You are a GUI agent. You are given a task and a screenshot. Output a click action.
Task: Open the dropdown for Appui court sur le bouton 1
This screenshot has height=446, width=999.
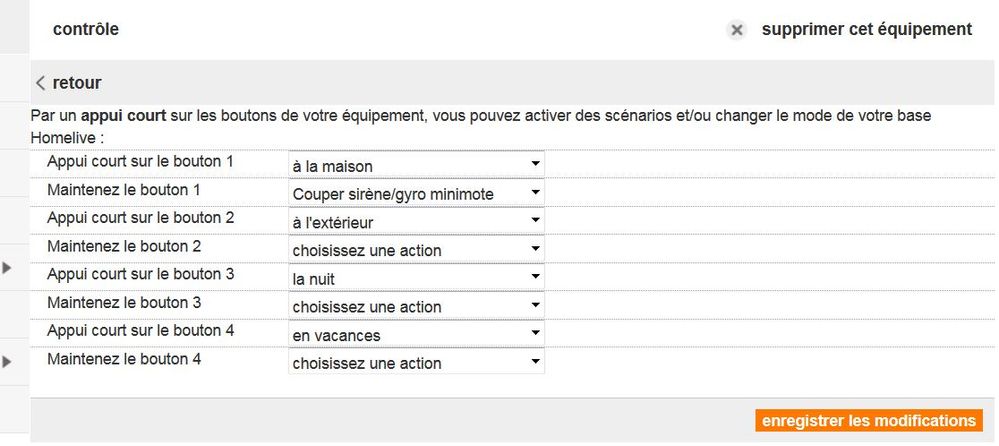pyautogui.click(x=417, y=164)
